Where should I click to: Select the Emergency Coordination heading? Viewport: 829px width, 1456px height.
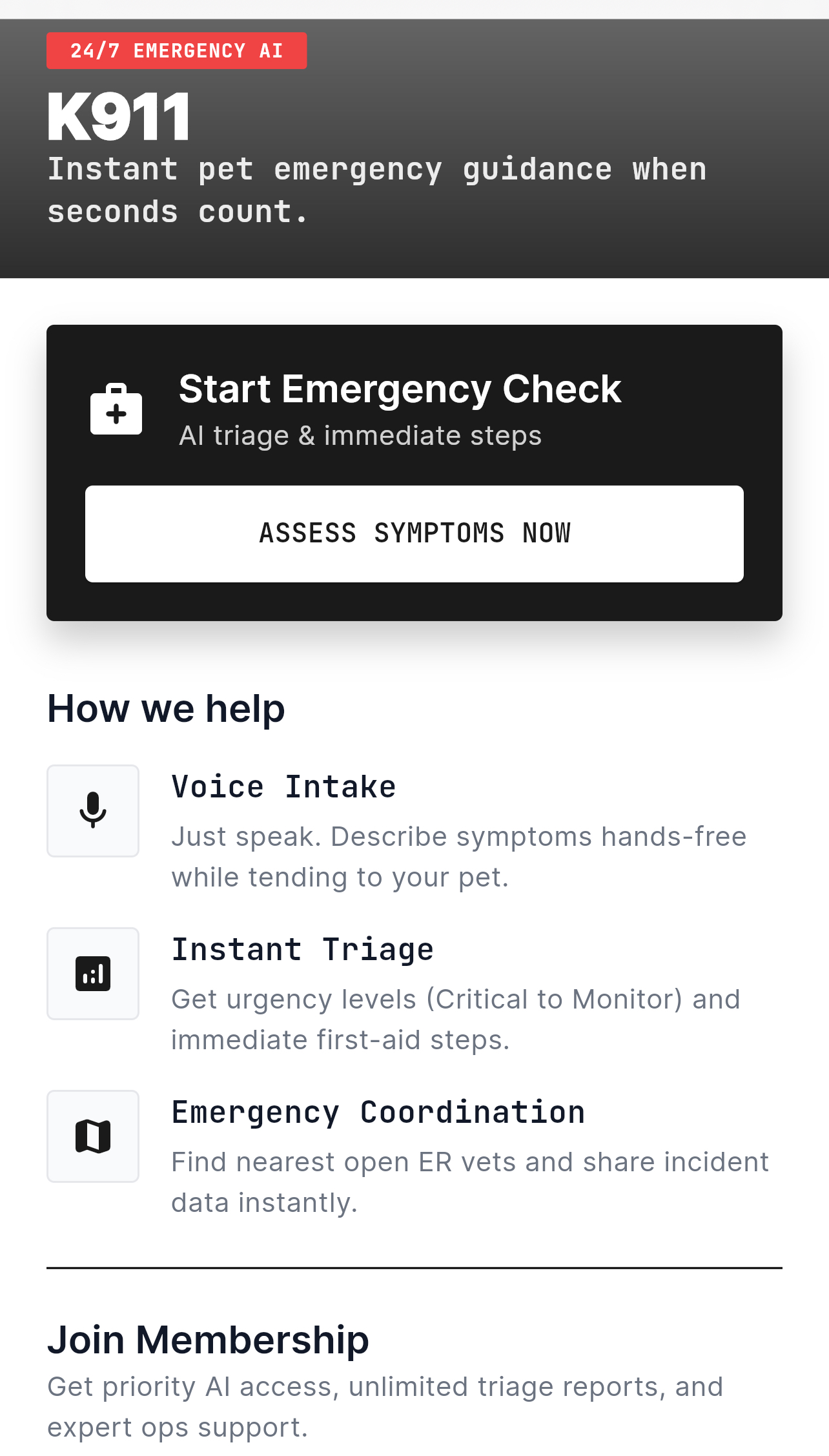pos(378,1111)
